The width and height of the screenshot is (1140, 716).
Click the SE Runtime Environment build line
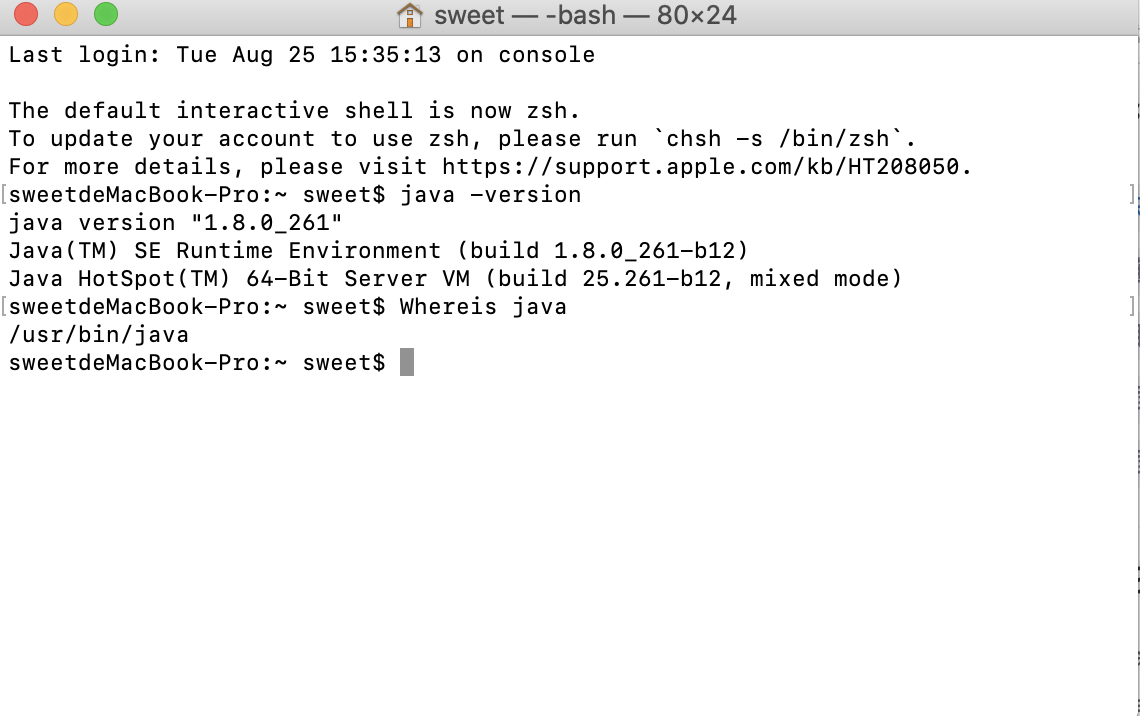(378, 251)
